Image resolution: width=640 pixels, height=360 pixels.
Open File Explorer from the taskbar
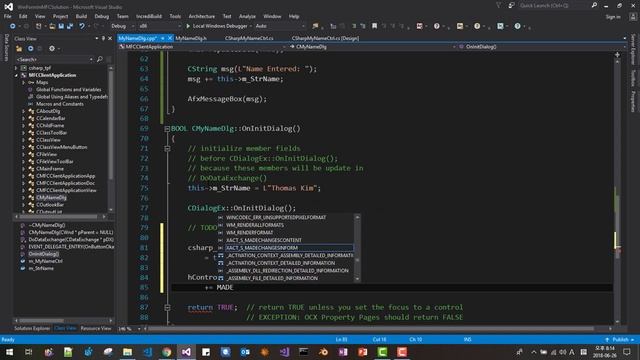pos(127,352)
